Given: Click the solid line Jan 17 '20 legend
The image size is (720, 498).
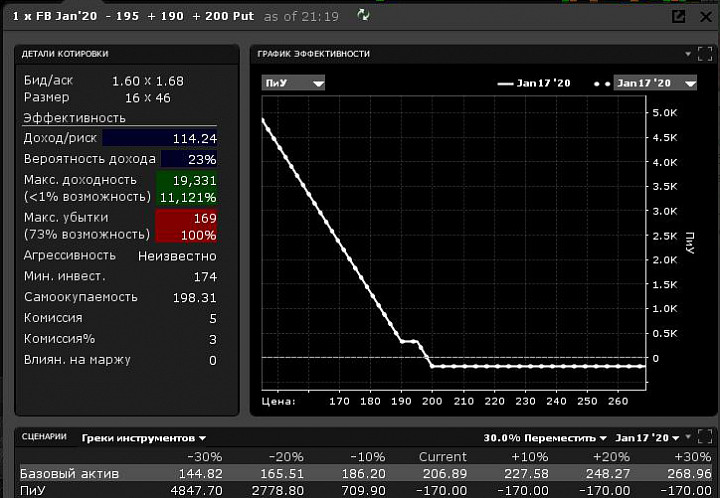Looking at the screenshot, I should (534, 83).
